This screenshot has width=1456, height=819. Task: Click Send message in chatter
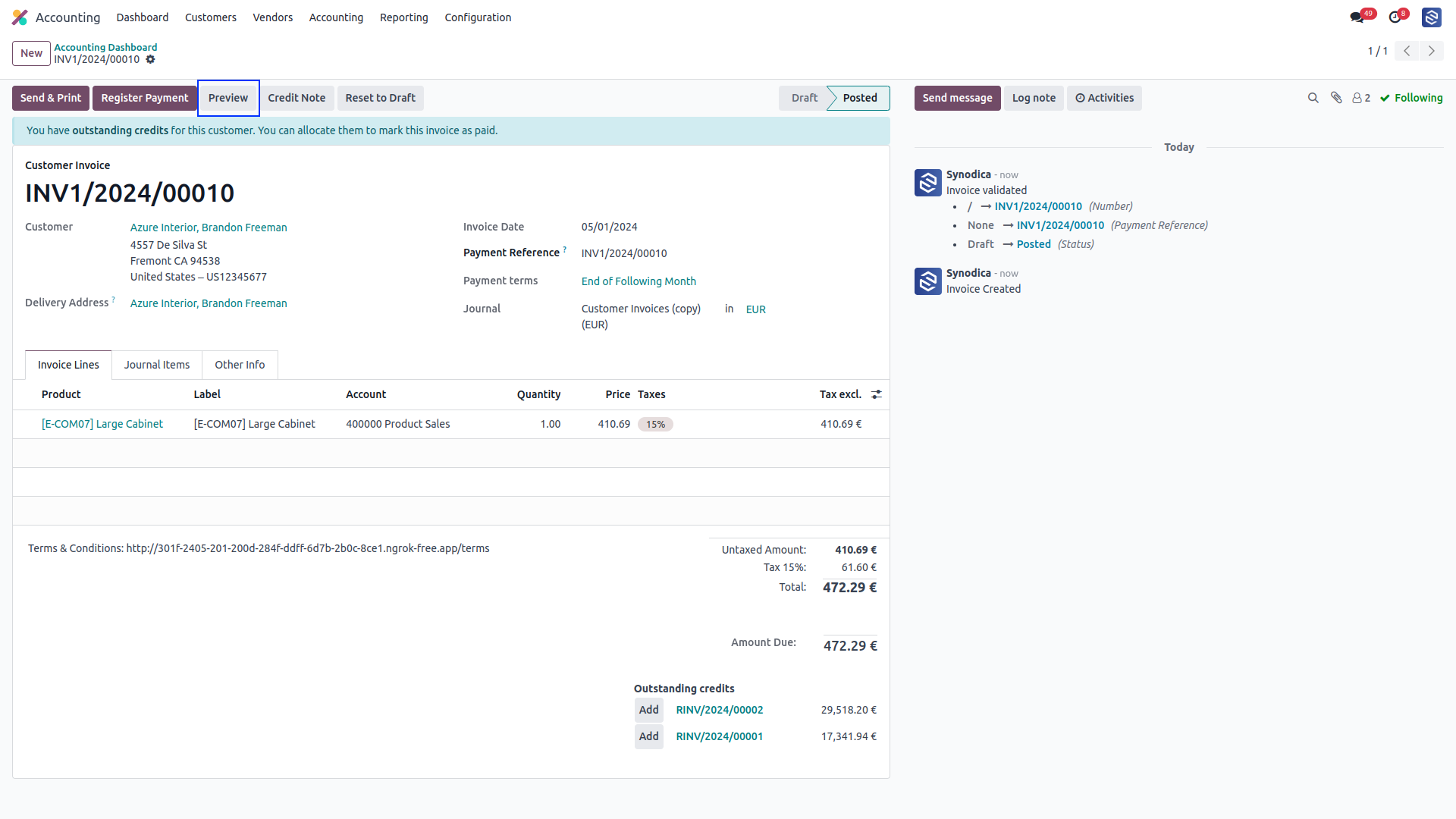coord(957,98)
